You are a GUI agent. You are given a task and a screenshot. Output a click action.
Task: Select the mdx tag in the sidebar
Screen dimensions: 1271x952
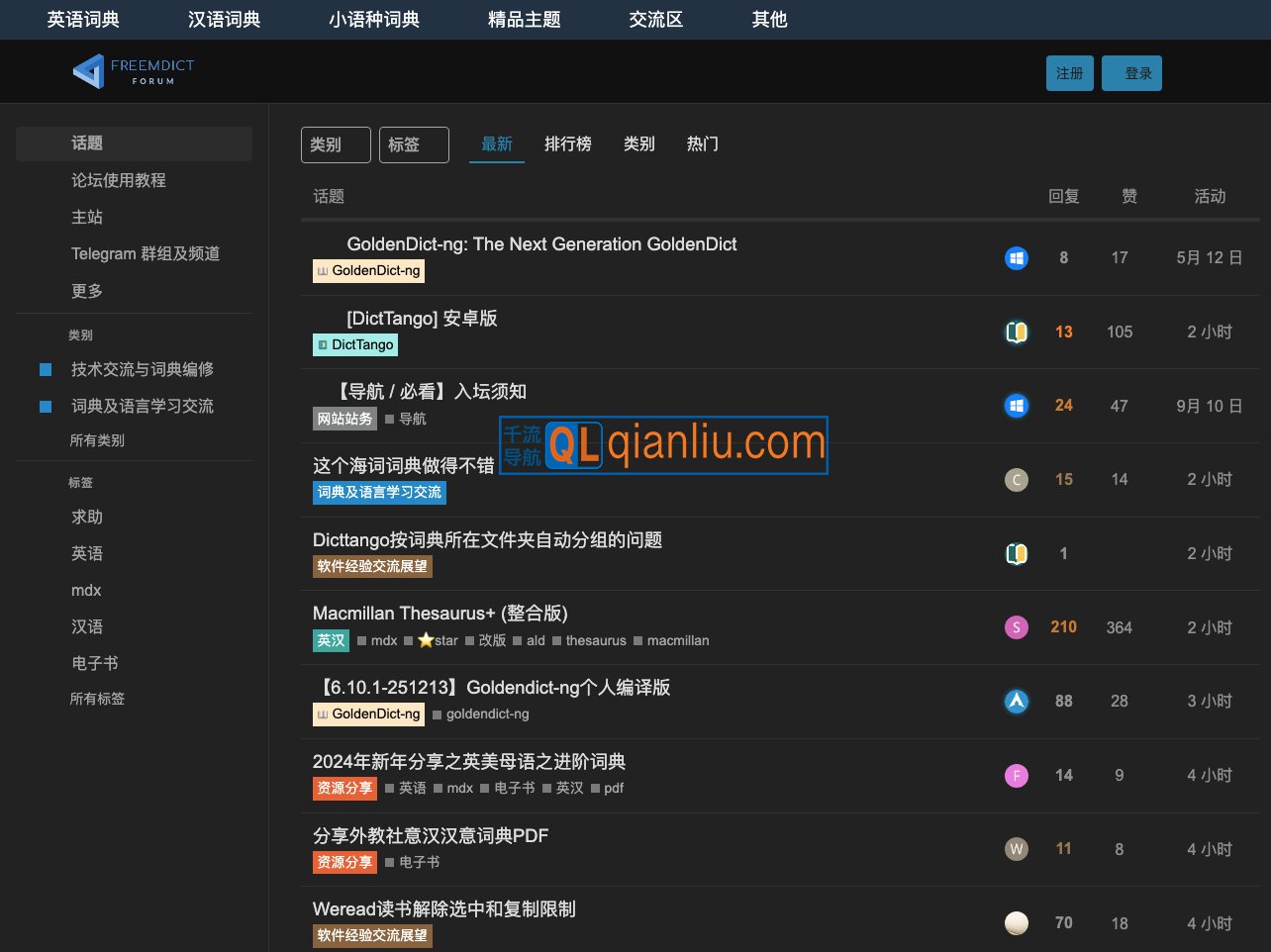pyautogui.click(x=85, y=590)
